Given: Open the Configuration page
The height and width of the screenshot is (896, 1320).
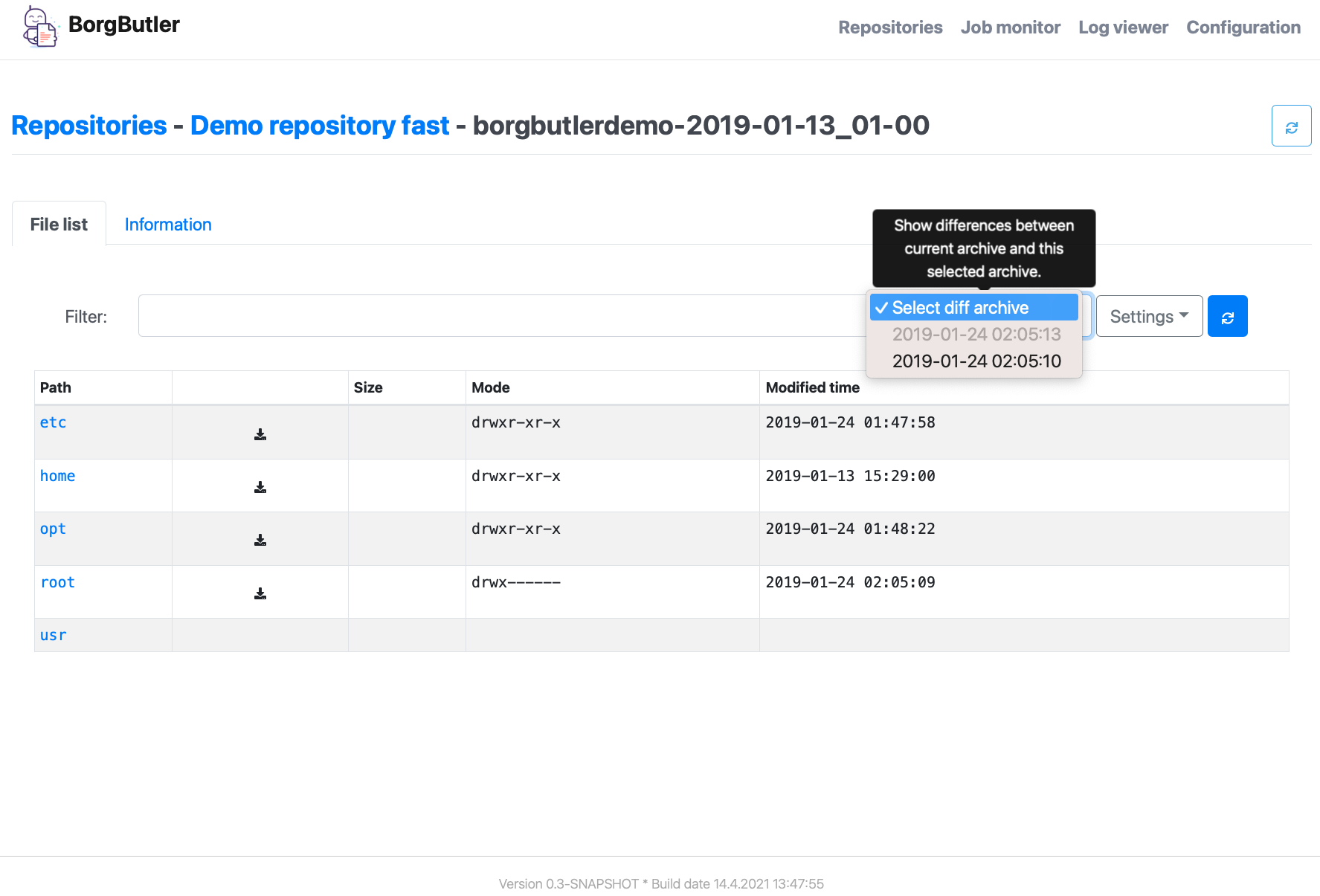Looking at the screenshot, I should click(1243, 28).
